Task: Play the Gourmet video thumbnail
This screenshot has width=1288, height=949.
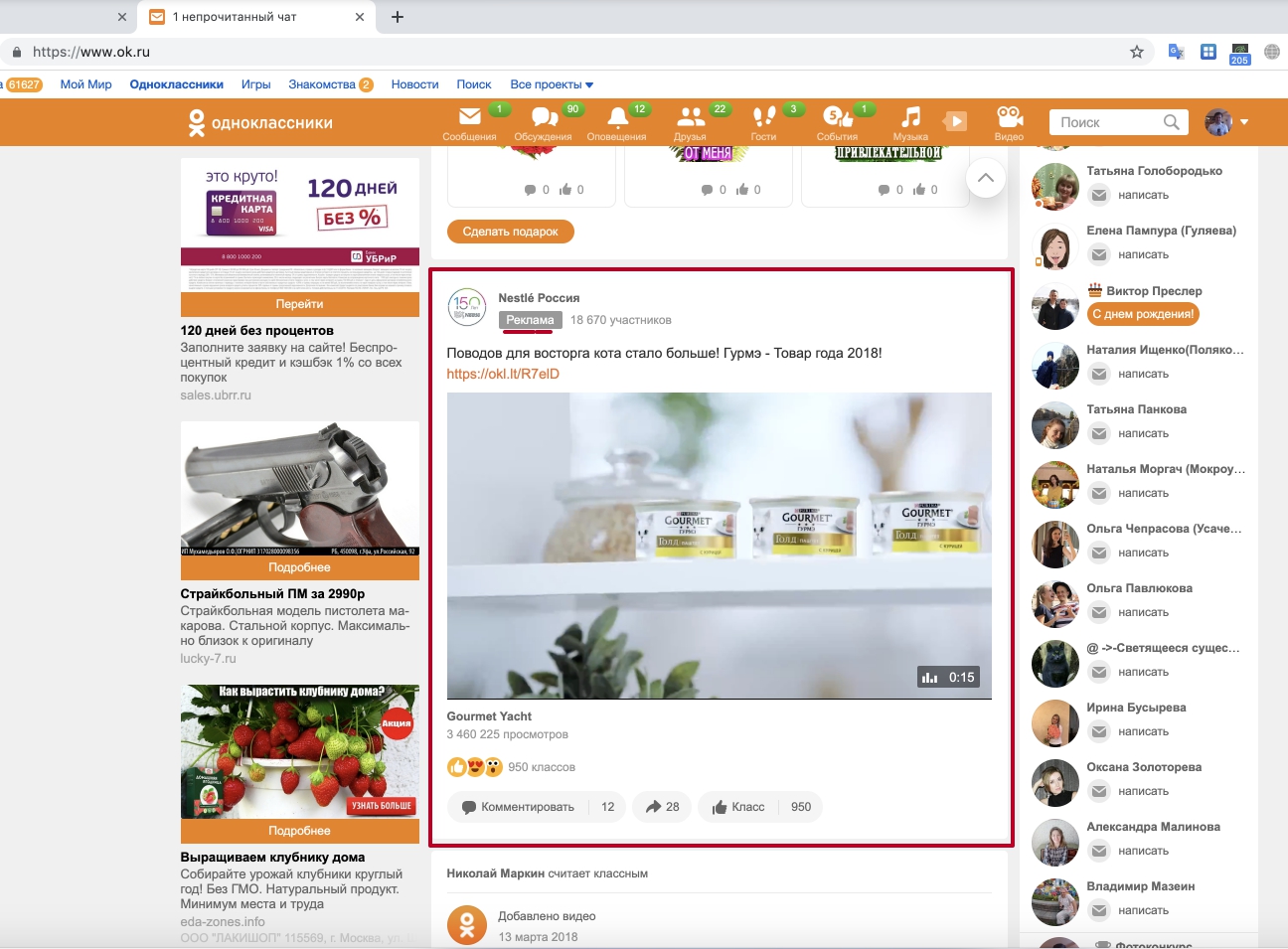Action: tap(719, 546)
